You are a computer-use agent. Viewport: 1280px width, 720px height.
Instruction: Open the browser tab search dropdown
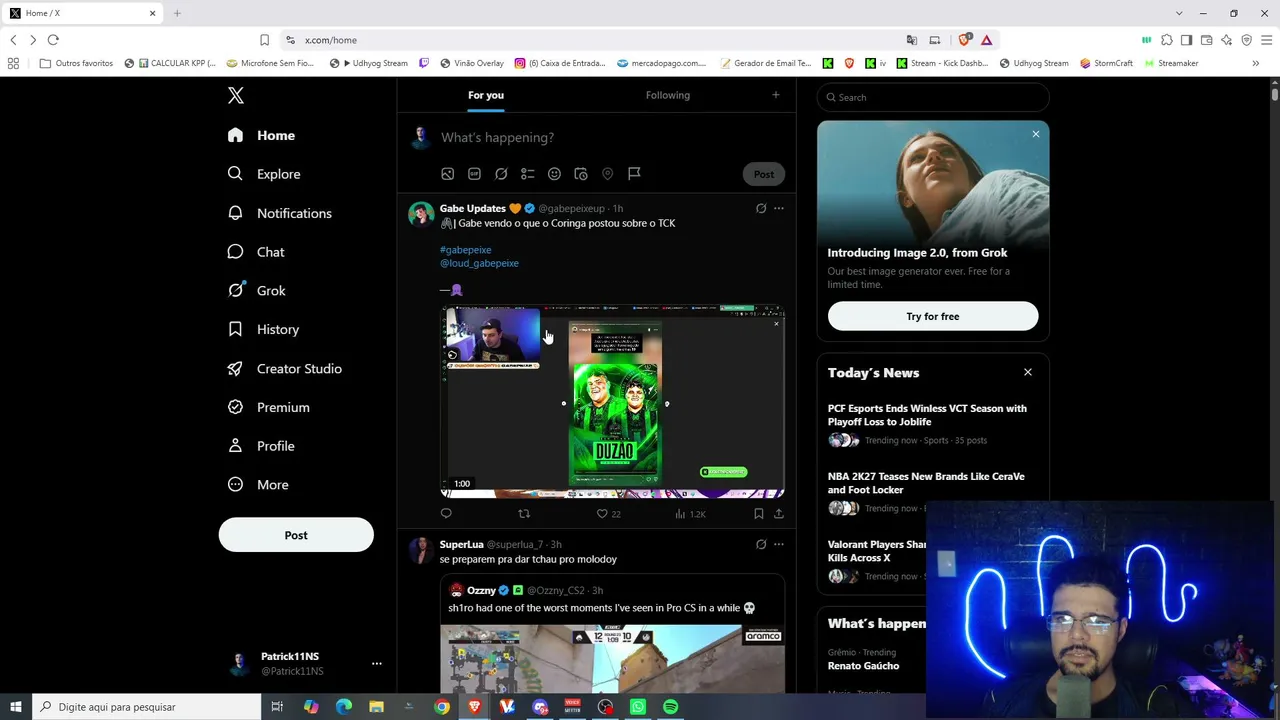coord(1180,13)
